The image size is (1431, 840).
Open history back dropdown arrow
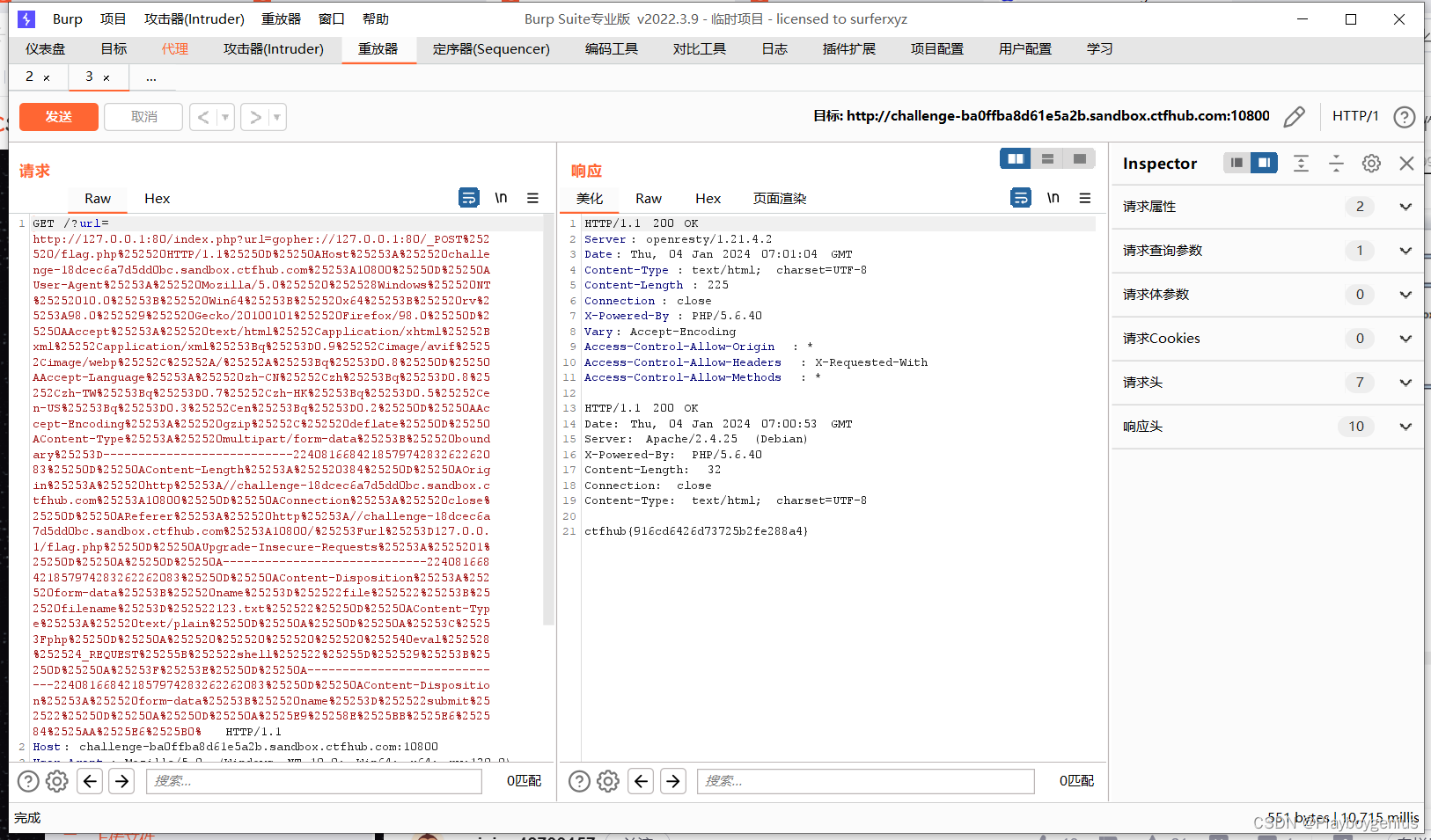(225, 117)
